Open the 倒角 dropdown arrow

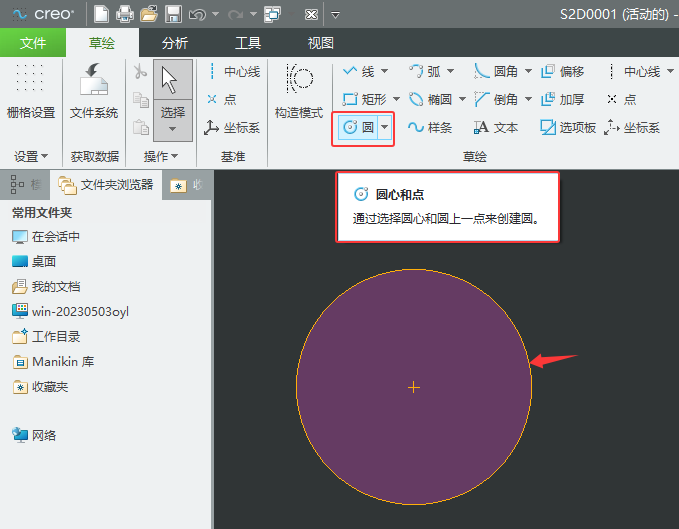528,100
